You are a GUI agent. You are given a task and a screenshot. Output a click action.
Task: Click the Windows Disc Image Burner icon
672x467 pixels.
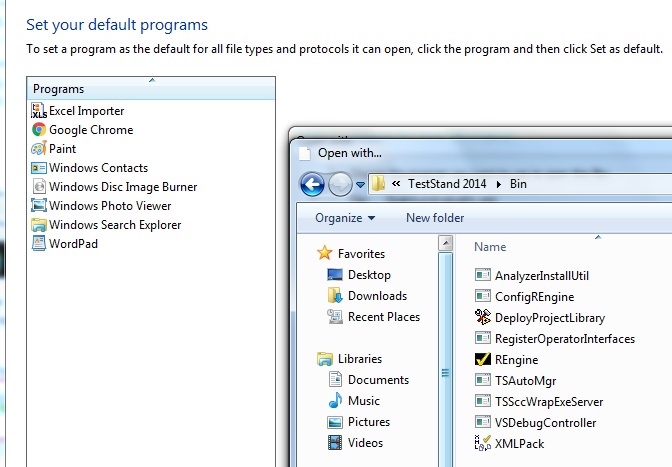(39, 186)
